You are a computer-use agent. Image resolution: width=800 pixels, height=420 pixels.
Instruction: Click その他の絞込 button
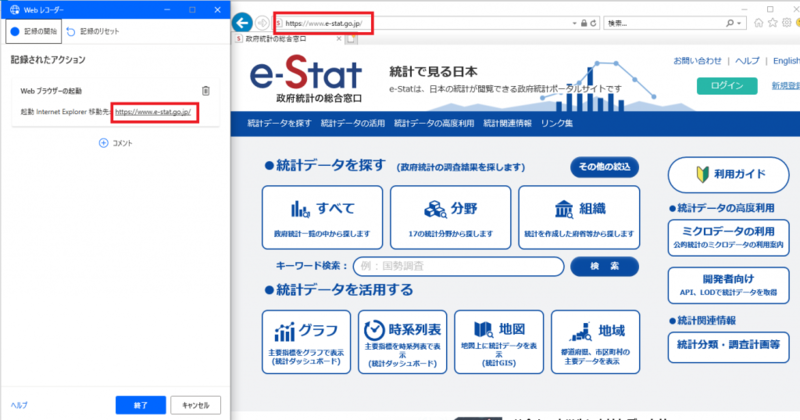(605, 167)
